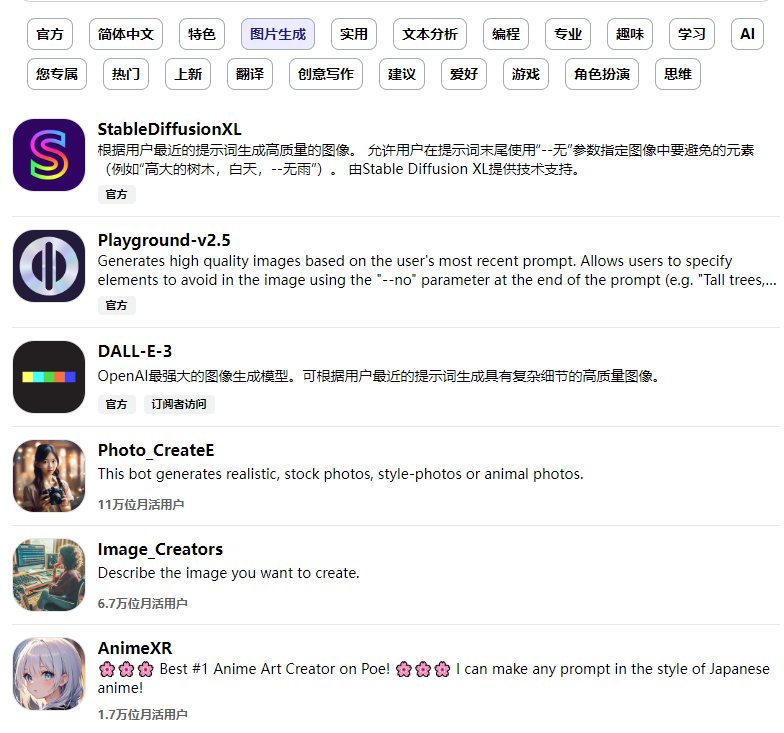Open the DALL-E-3 title link
Image resolution: width=784 pixels, height=733 pixels.
point(135,352)
